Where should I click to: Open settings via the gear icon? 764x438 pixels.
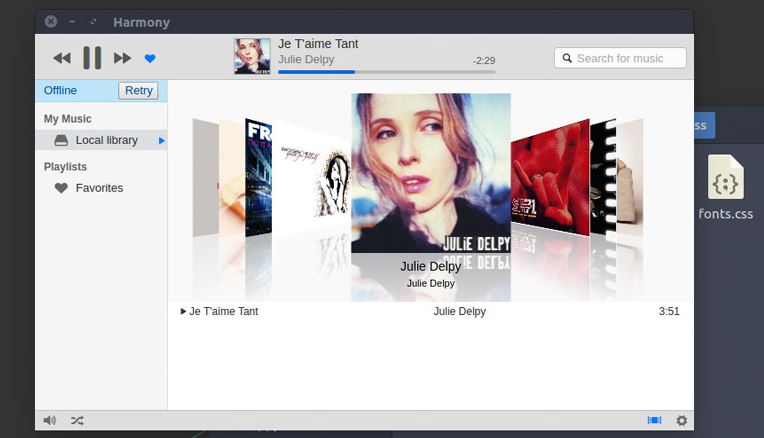[x=681, y=420]
